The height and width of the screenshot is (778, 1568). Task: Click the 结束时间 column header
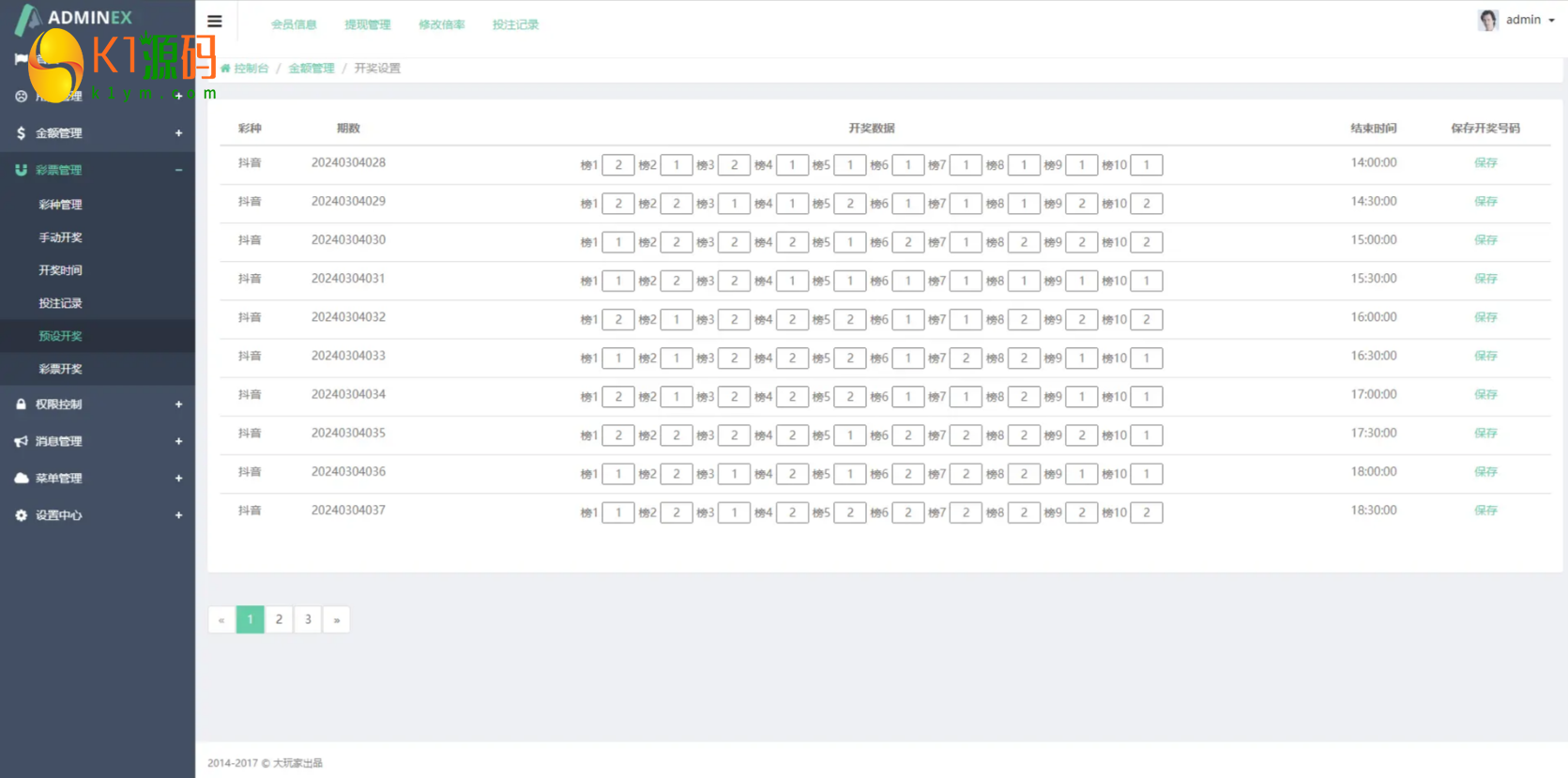point(1374,129)
